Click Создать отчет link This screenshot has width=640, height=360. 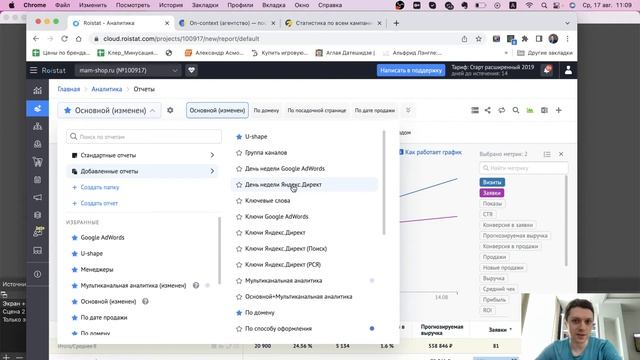click(99, 203)
